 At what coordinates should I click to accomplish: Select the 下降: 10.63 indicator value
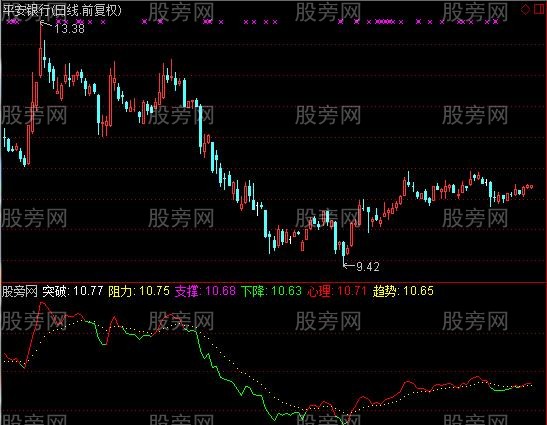click(271, 291)
